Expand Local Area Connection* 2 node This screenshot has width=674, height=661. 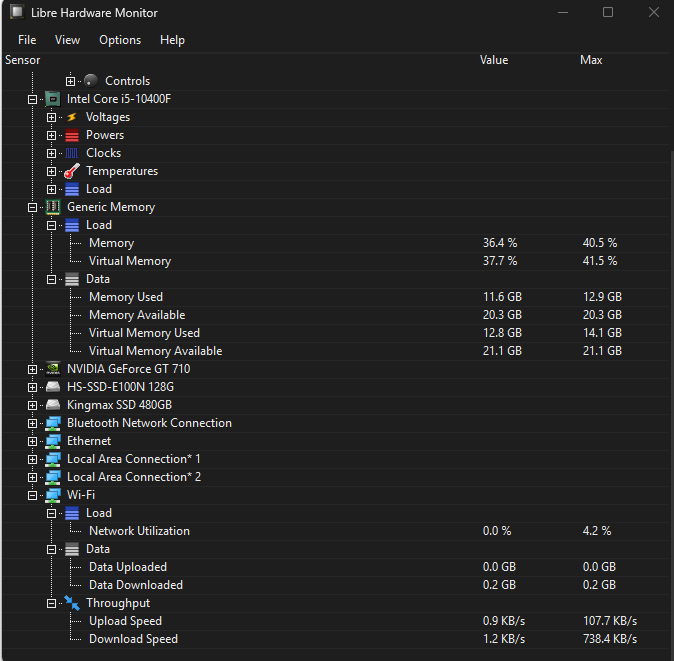pyautogui.click(x=32, y=478)
